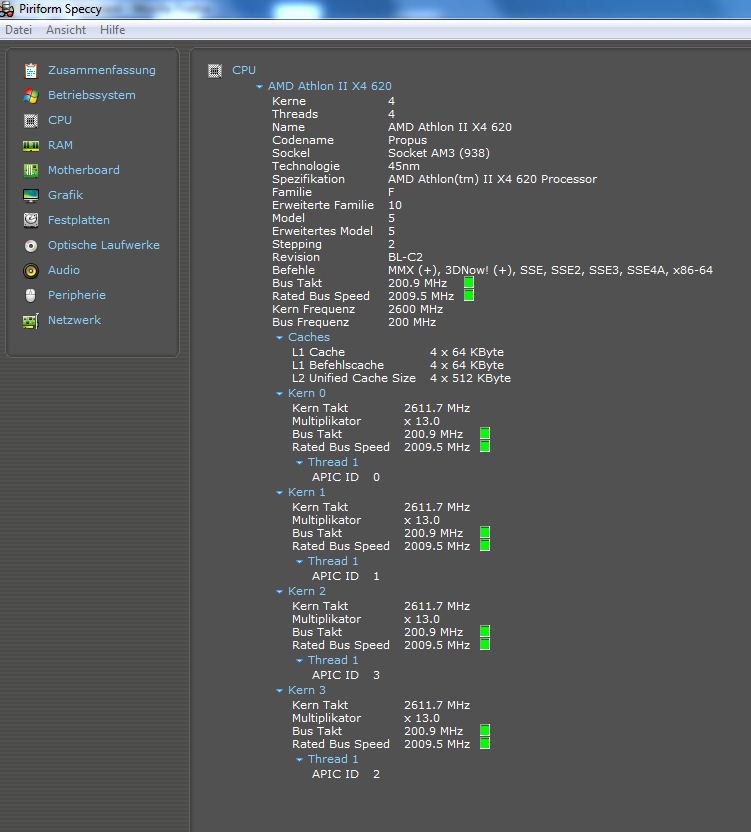The width and height of the screenshot is (751, 832).
Task: Click the L1 Befehlscache row
Action: click(398, 365)
